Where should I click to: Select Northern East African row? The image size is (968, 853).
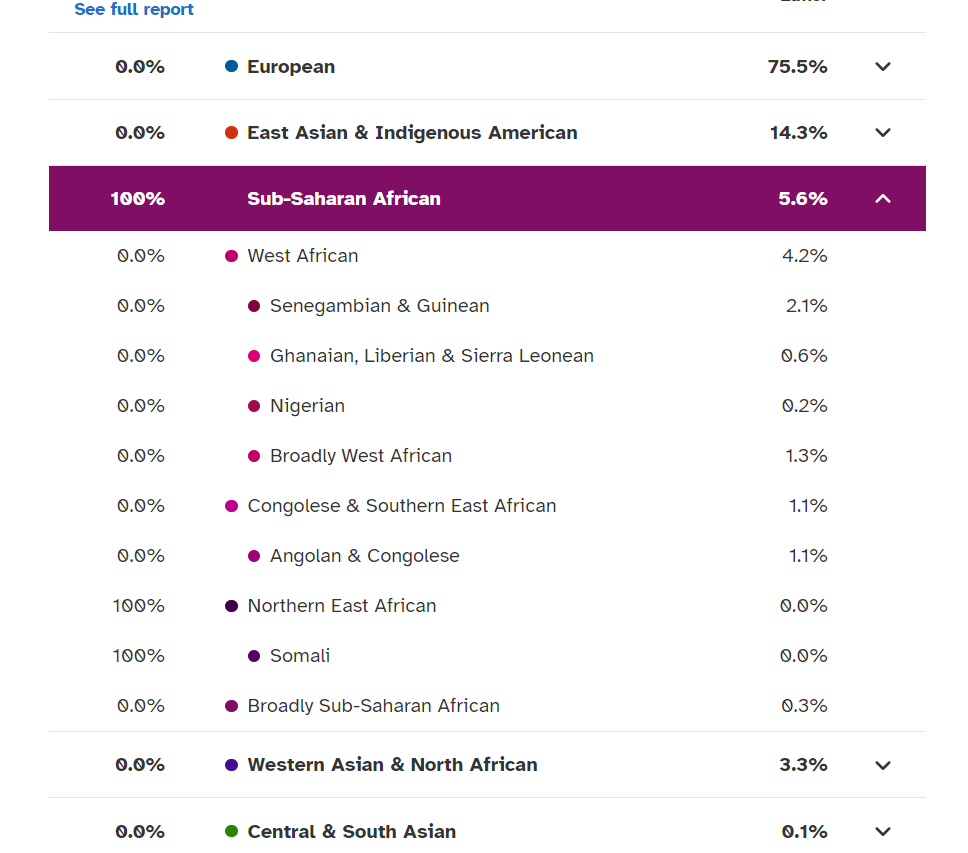[341, 606]
